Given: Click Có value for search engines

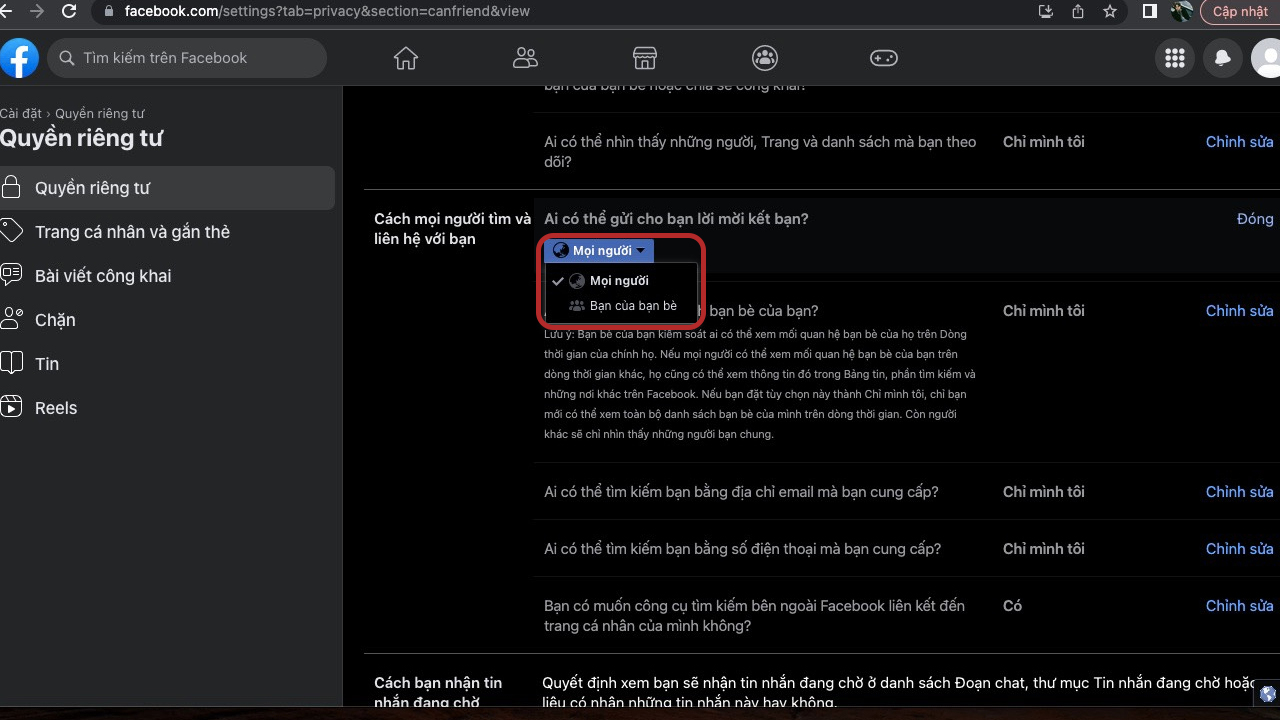Looking at the screenshot, I should tap(1012, 606).
